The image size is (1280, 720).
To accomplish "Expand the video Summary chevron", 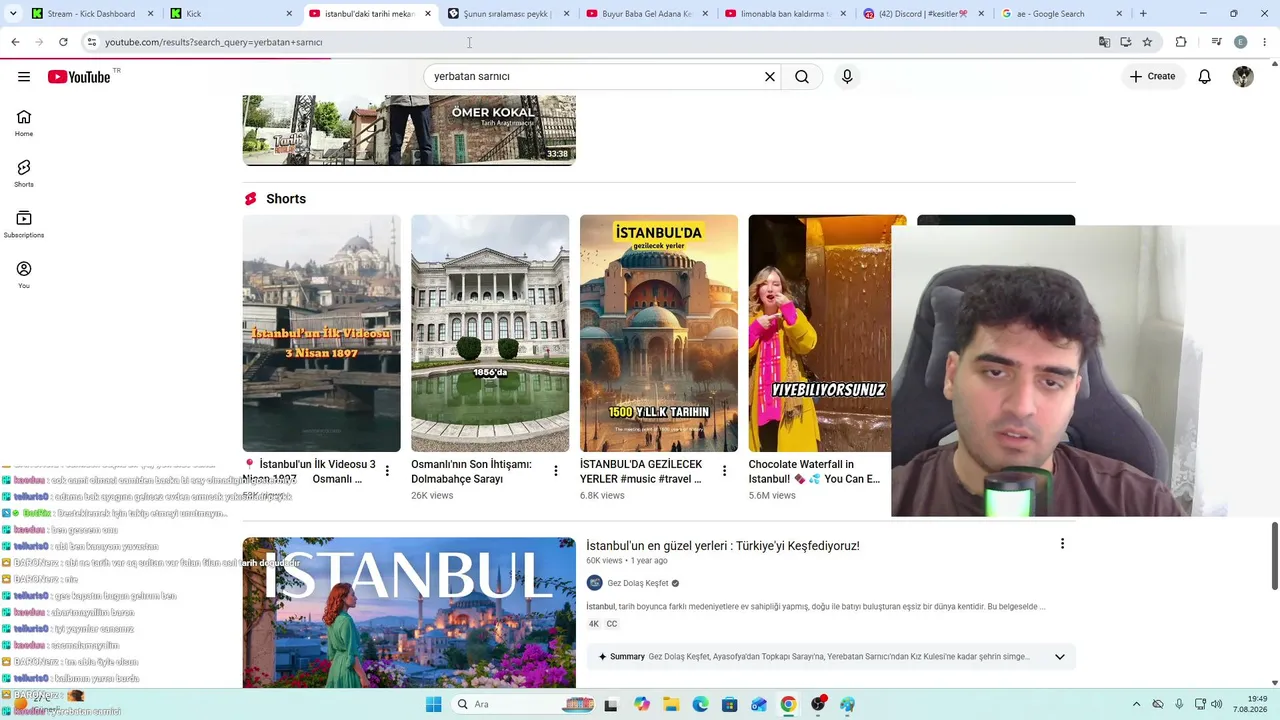I will coord(1060,657).
